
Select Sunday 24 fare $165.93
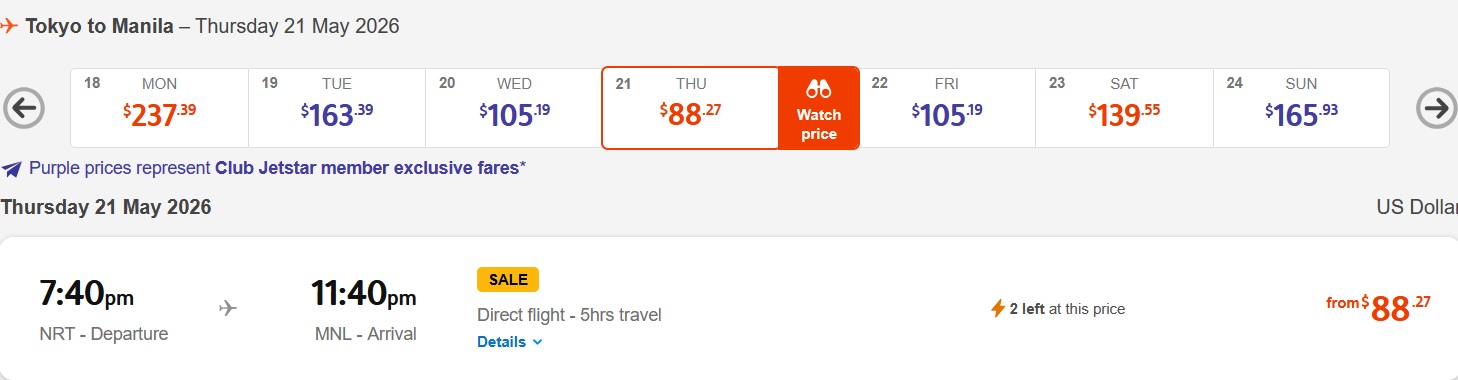tap(1301, 108)
